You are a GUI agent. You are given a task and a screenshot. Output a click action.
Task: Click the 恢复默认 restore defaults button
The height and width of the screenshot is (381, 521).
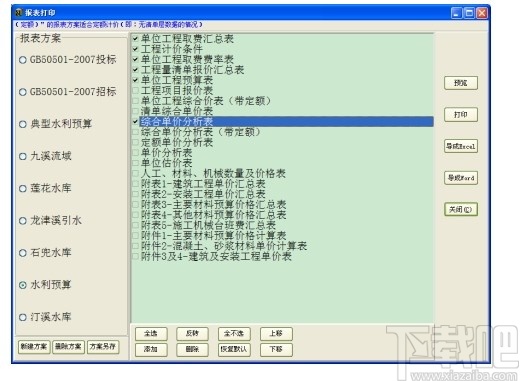tap(234, 349)
